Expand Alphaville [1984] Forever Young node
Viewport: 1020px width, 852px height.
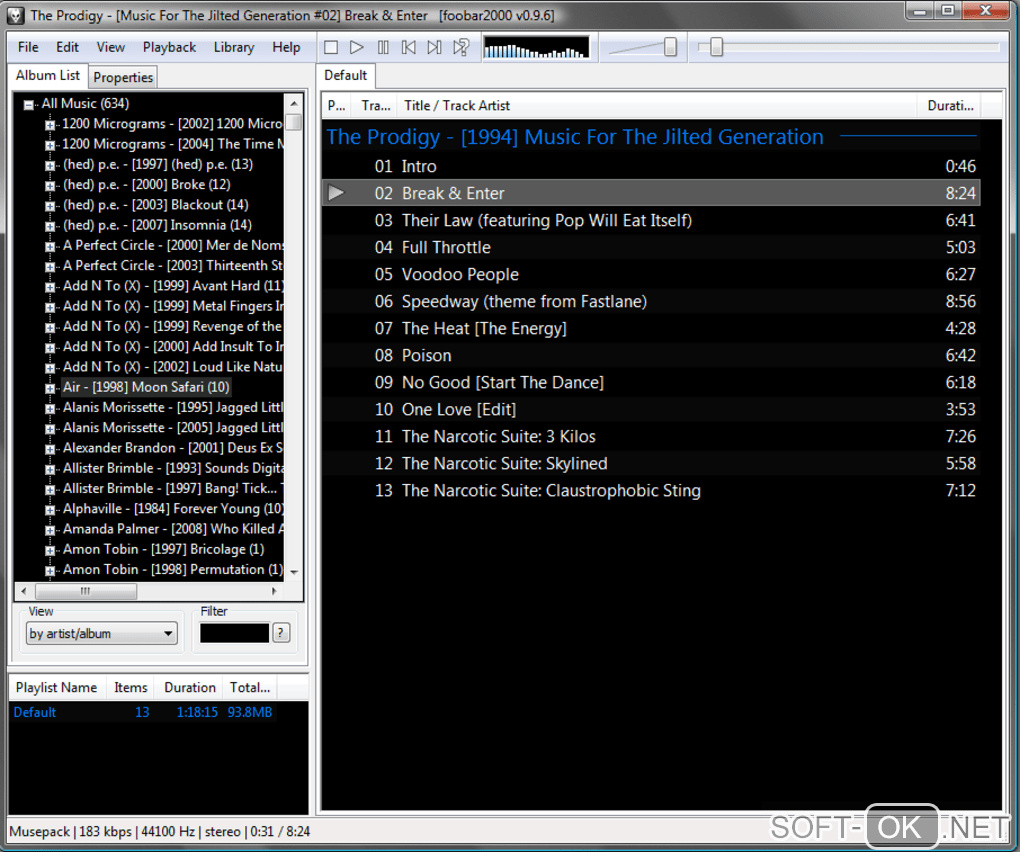[49, 509]
